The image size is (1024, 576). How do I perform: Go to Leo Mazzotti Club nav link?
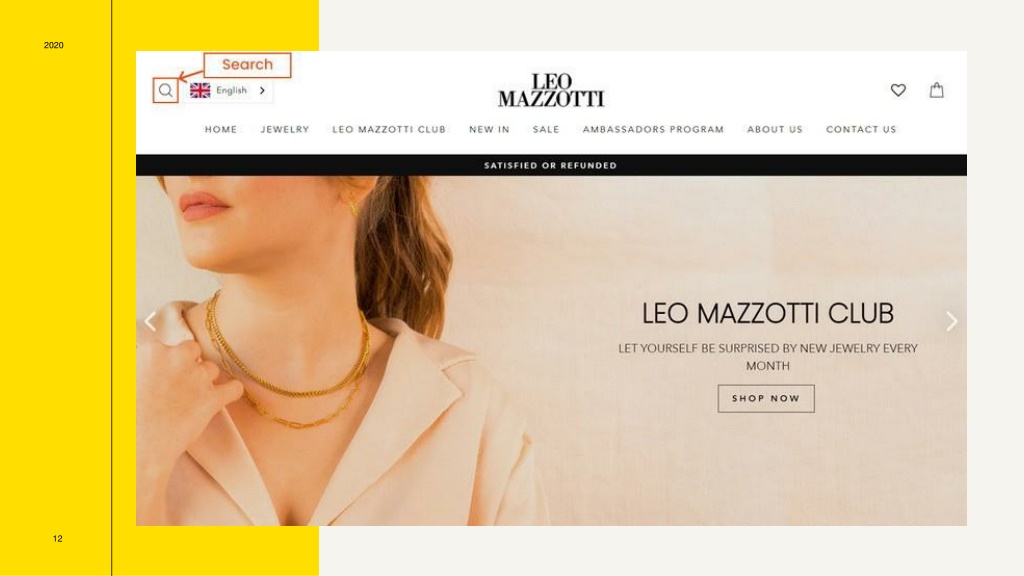[x=389, y=129]
